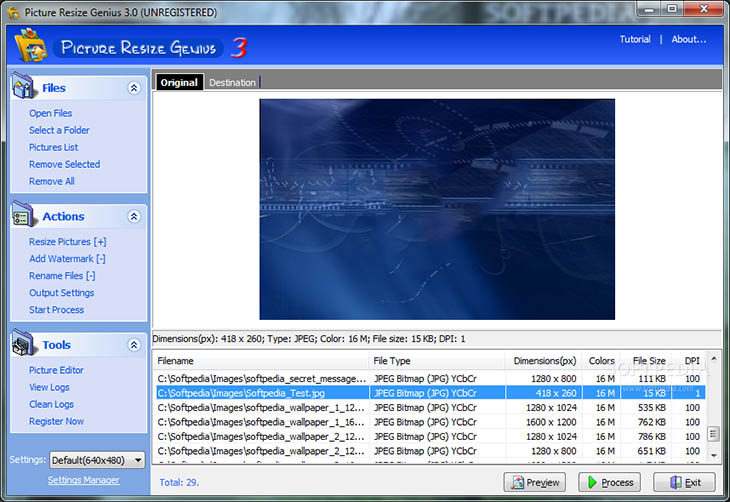The height and width of the screenshot is (502, 730).
Task: Open the Settings Manager link
Action: coord(83,480)
